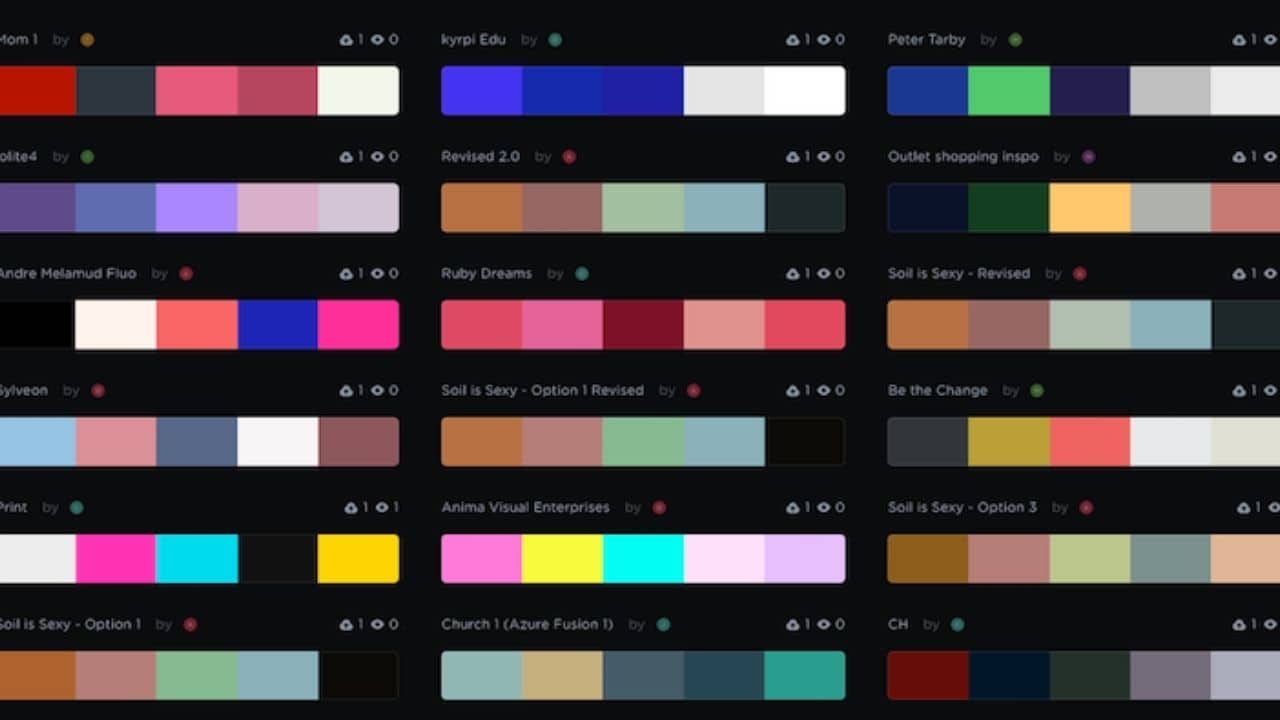The width and height of the screenshot is (1280, 720).
Task: Open the author avatar beside Peter Tarby
Action: coord(1015,40)
